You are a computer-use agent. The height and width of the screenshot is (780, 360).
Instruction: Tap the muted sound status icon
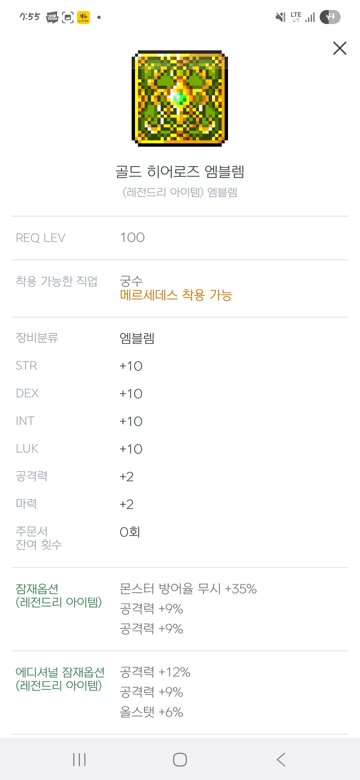pyautogui.click(x=280, y=17)
